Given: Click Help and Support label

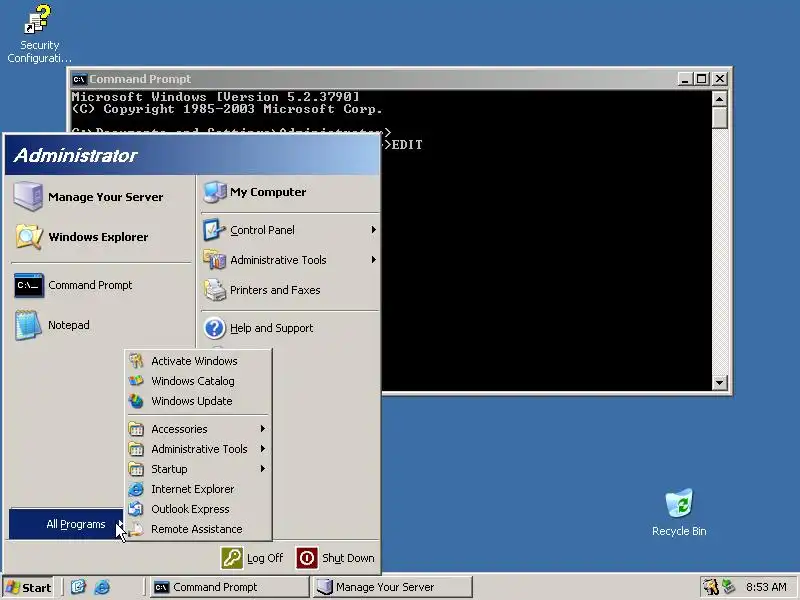Looking at the screenshot, I should click(271, 328).
